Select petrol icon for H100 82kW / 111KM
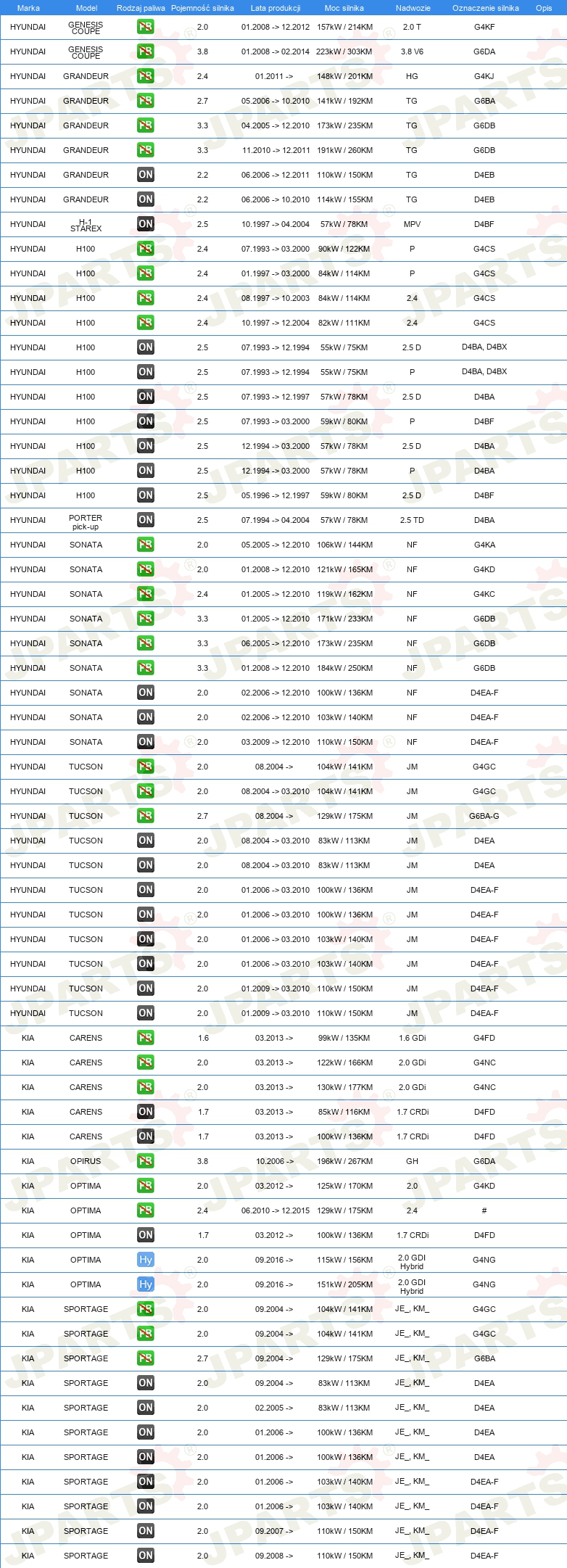Screen dimensions: 567x1568 coord(146,323)
